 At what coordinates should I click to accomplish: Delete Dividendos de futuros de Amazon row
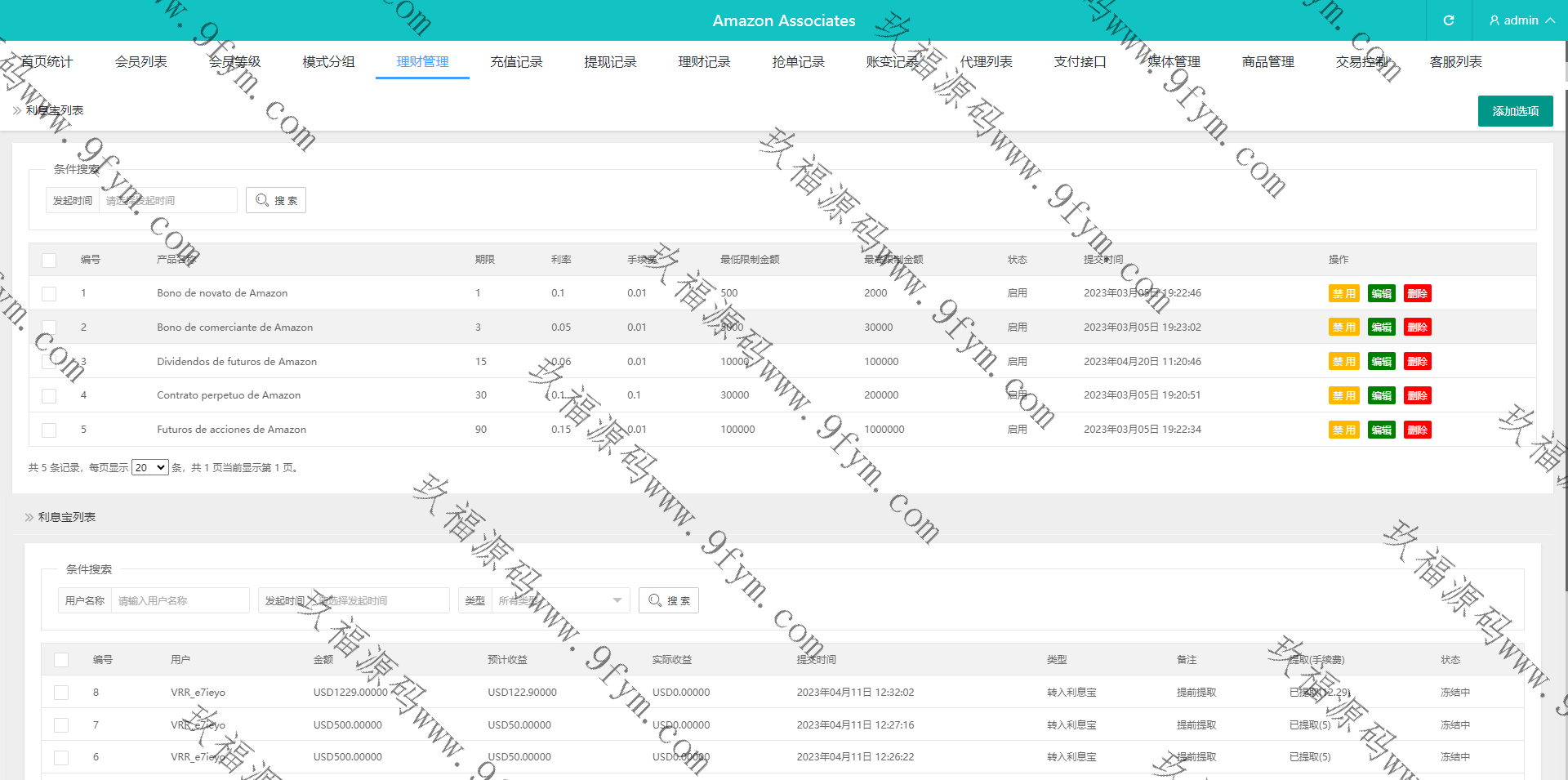click(1417, 362)
